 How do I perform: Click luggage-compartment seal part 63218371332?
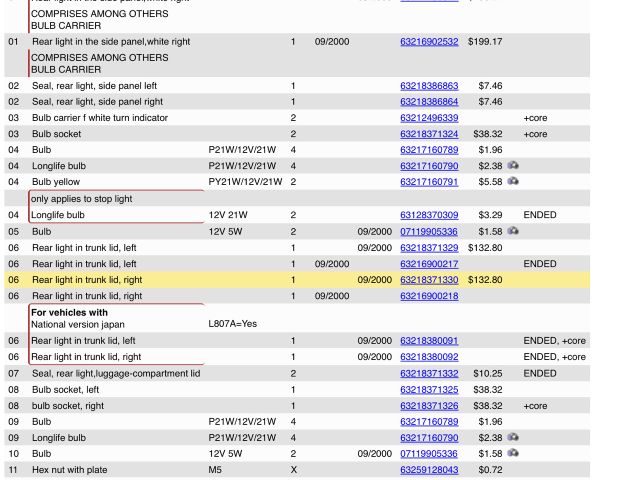429,373
